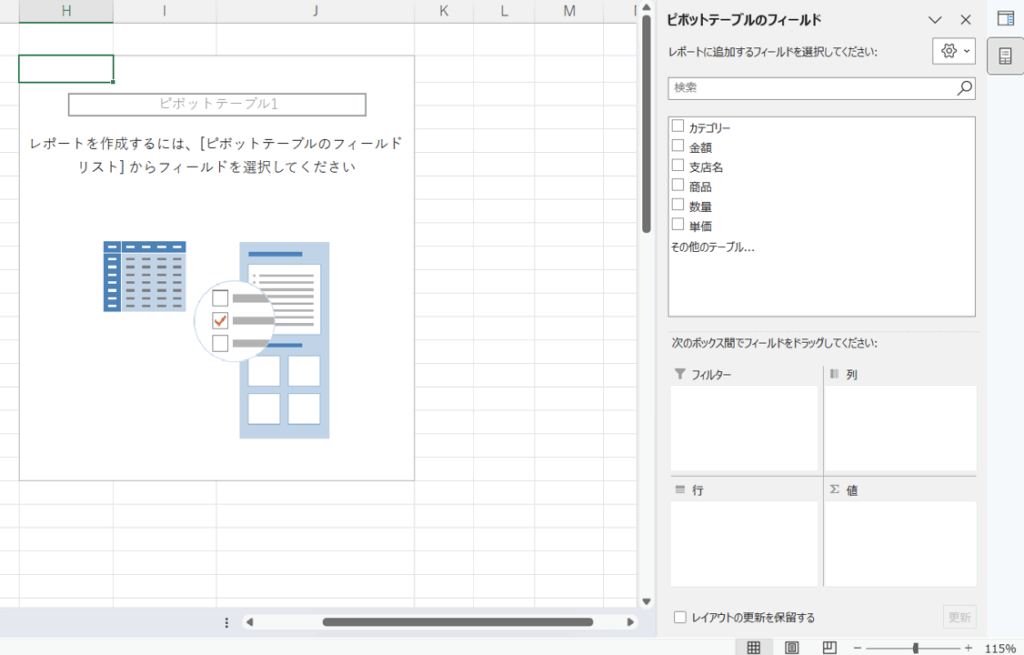Screen dimensions: 1024x655
Task: Click the search magnifier icon in field list
Action: 964,88
